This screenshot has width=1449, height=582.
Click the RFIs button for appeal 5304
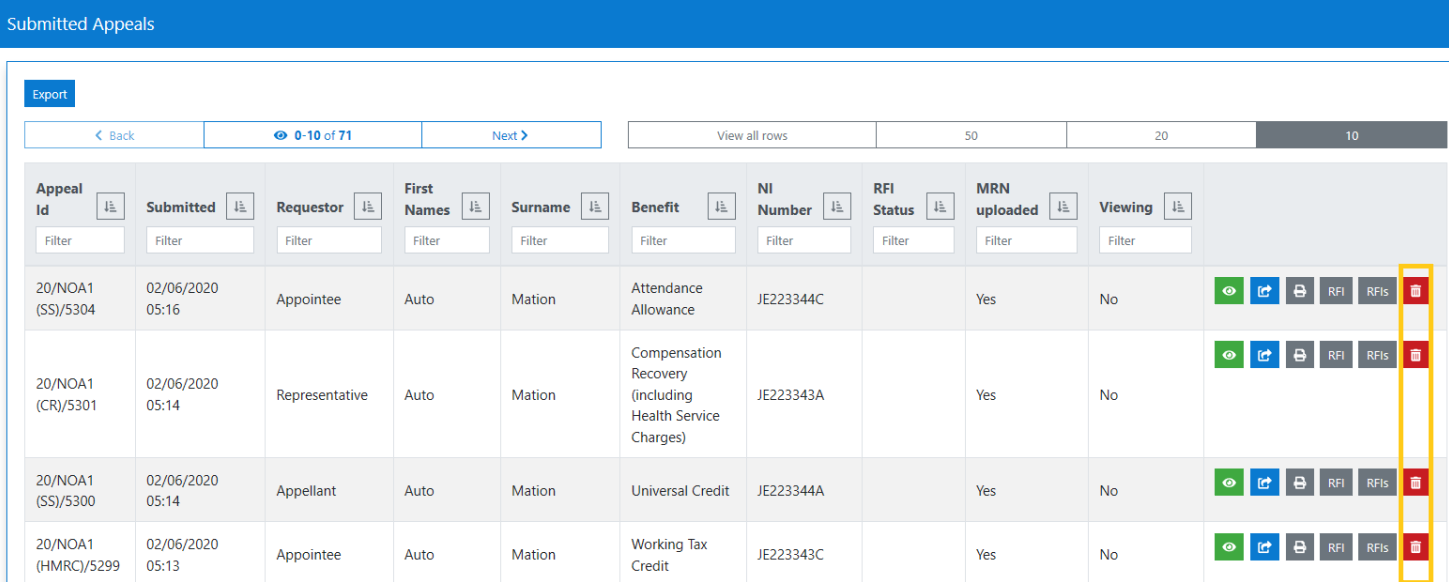1377,291
